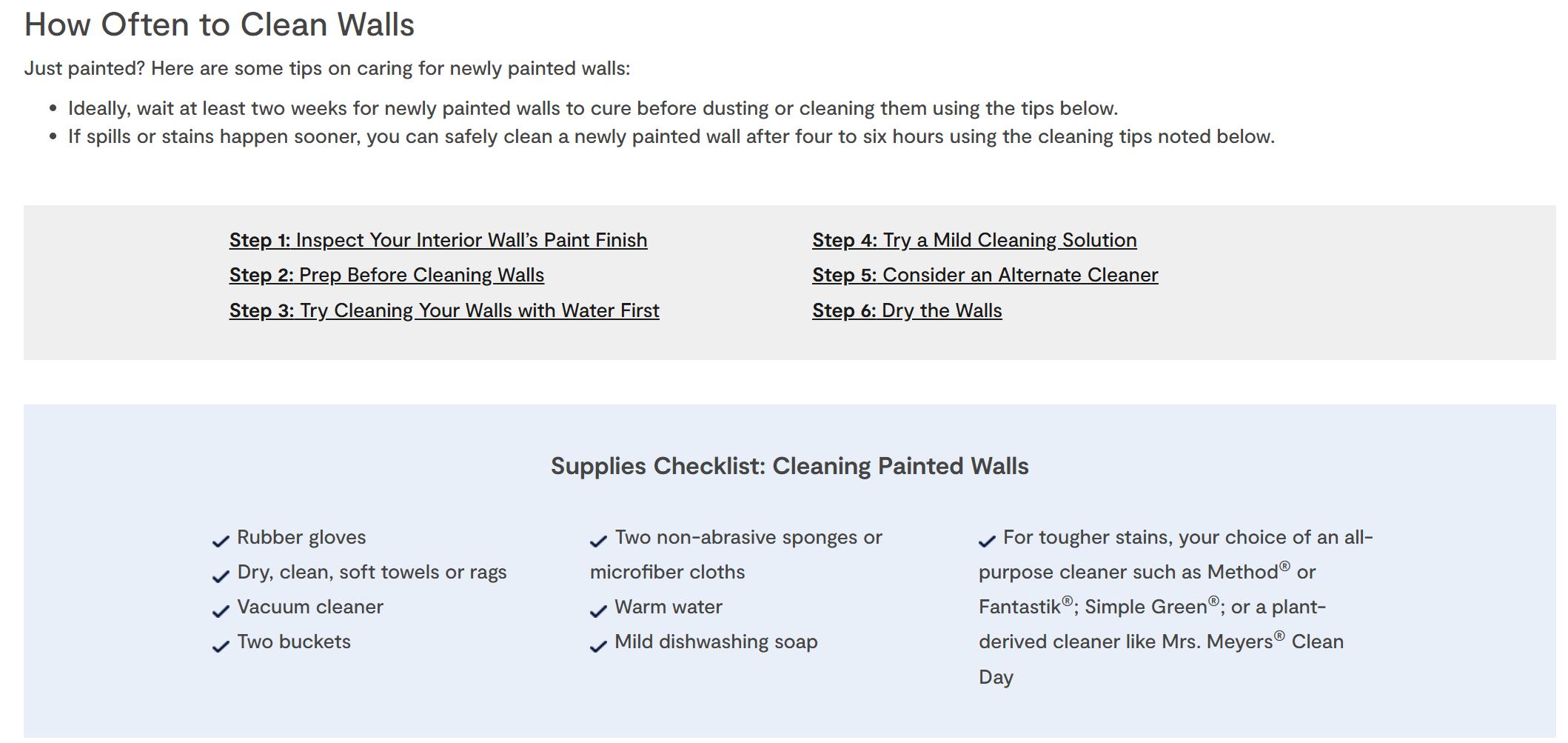Screen dimensions: 1568x743
Task: Click the checkmark before Two non-abrasive sponges
Action: pos(598,542)
